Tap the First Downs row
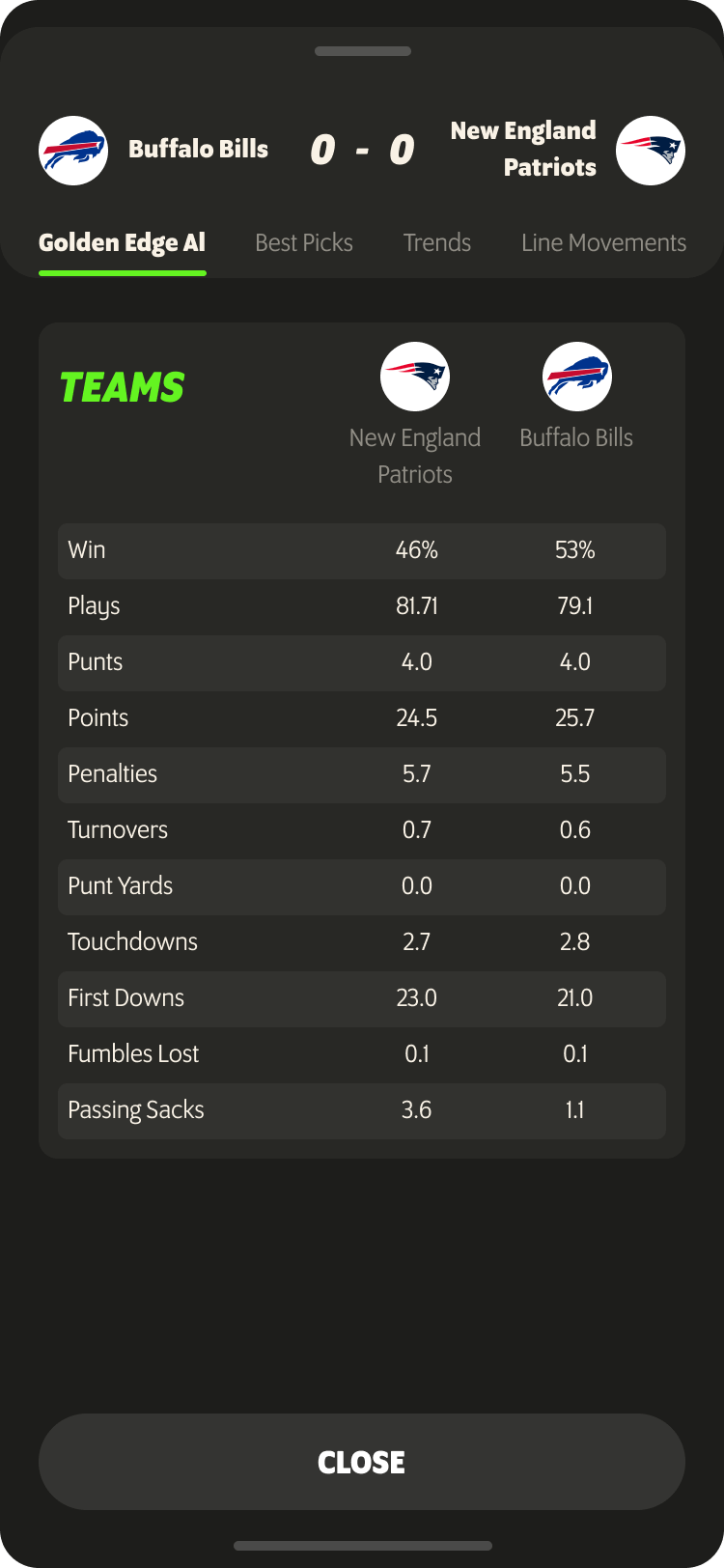 (x=362, y=998)
